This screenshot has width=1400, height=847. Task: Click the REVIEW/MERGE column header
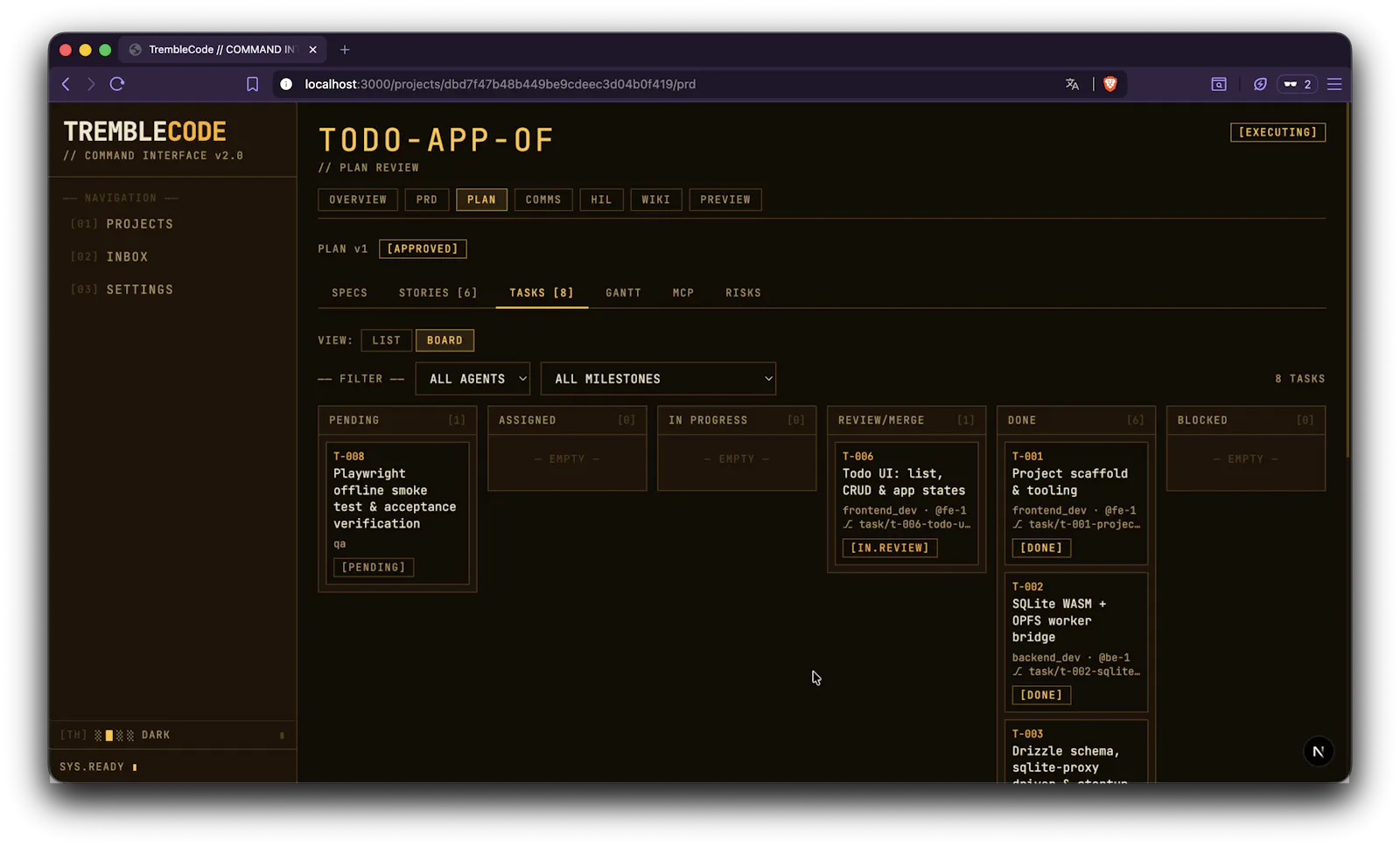pyautogui.click(x=906, y=420)
